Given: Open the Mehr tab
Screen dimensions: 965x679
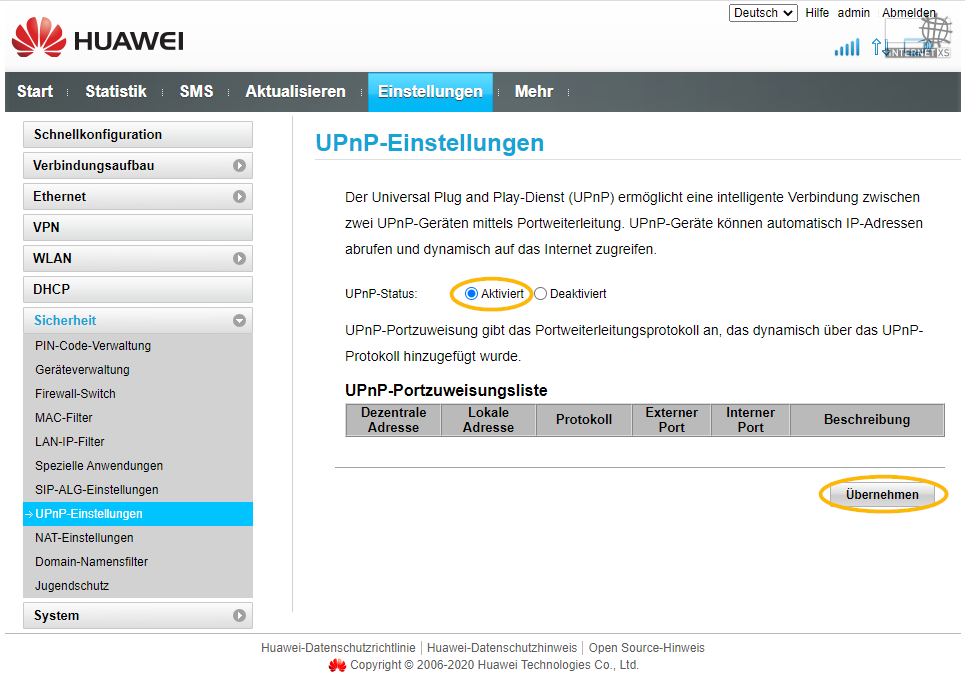Looking at the screenshot, I should click(x=534, y=92).
